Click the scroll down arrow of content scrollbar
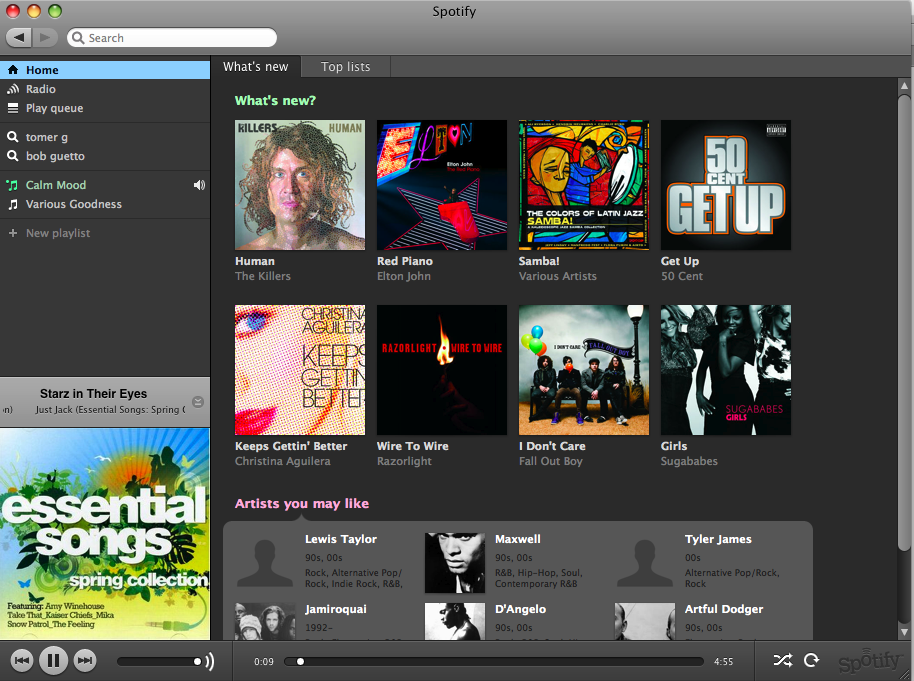914x681 pixels. (x=904, y=631)
